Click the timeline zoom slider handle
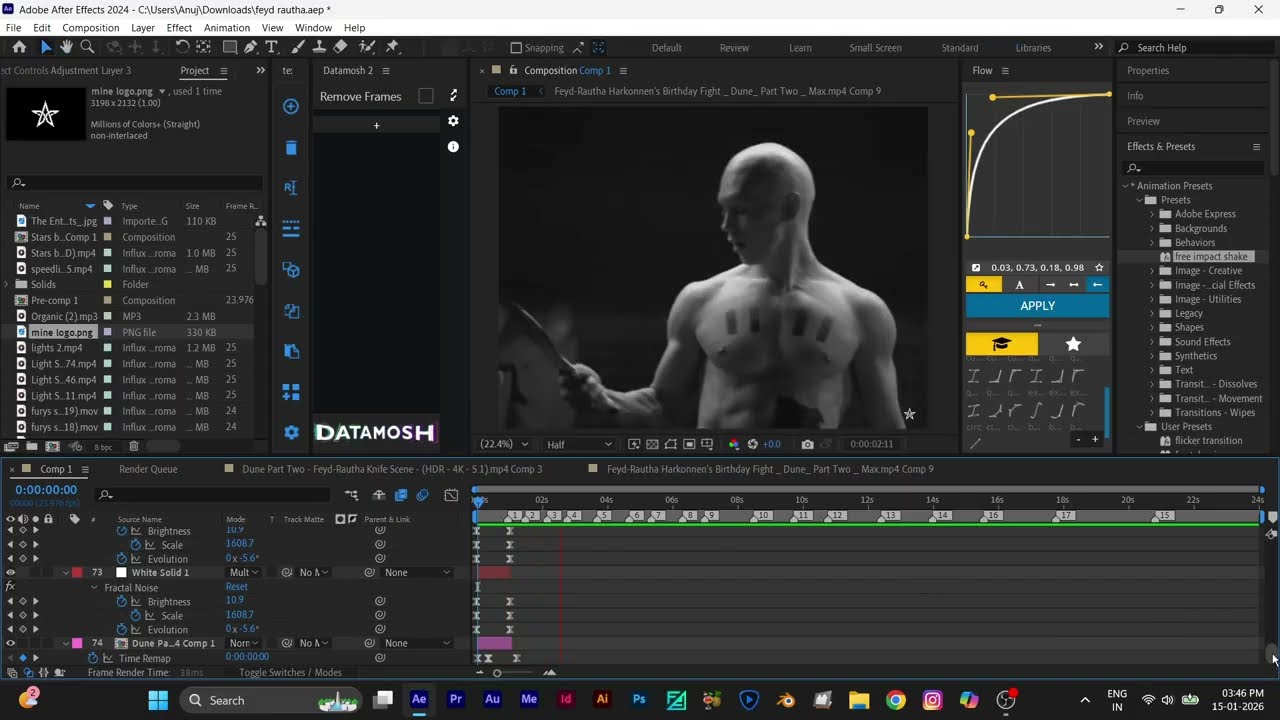 [x=497, y=673]
